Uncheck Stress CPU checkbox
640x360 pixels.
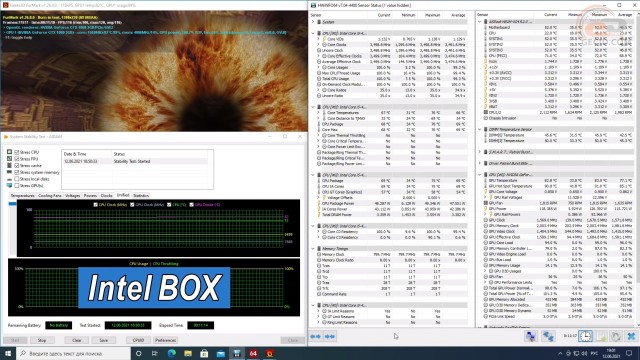17,152
